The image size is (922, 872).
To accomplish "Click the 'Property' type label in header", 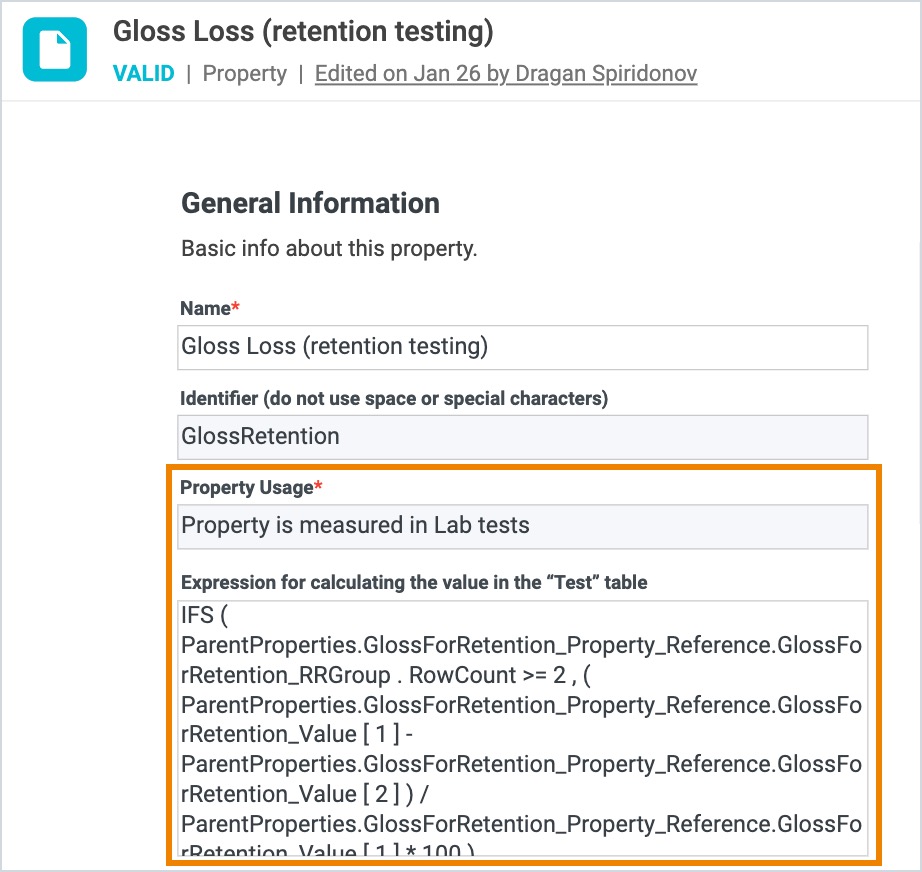I will pyautogui.click(x=244, y=74).
